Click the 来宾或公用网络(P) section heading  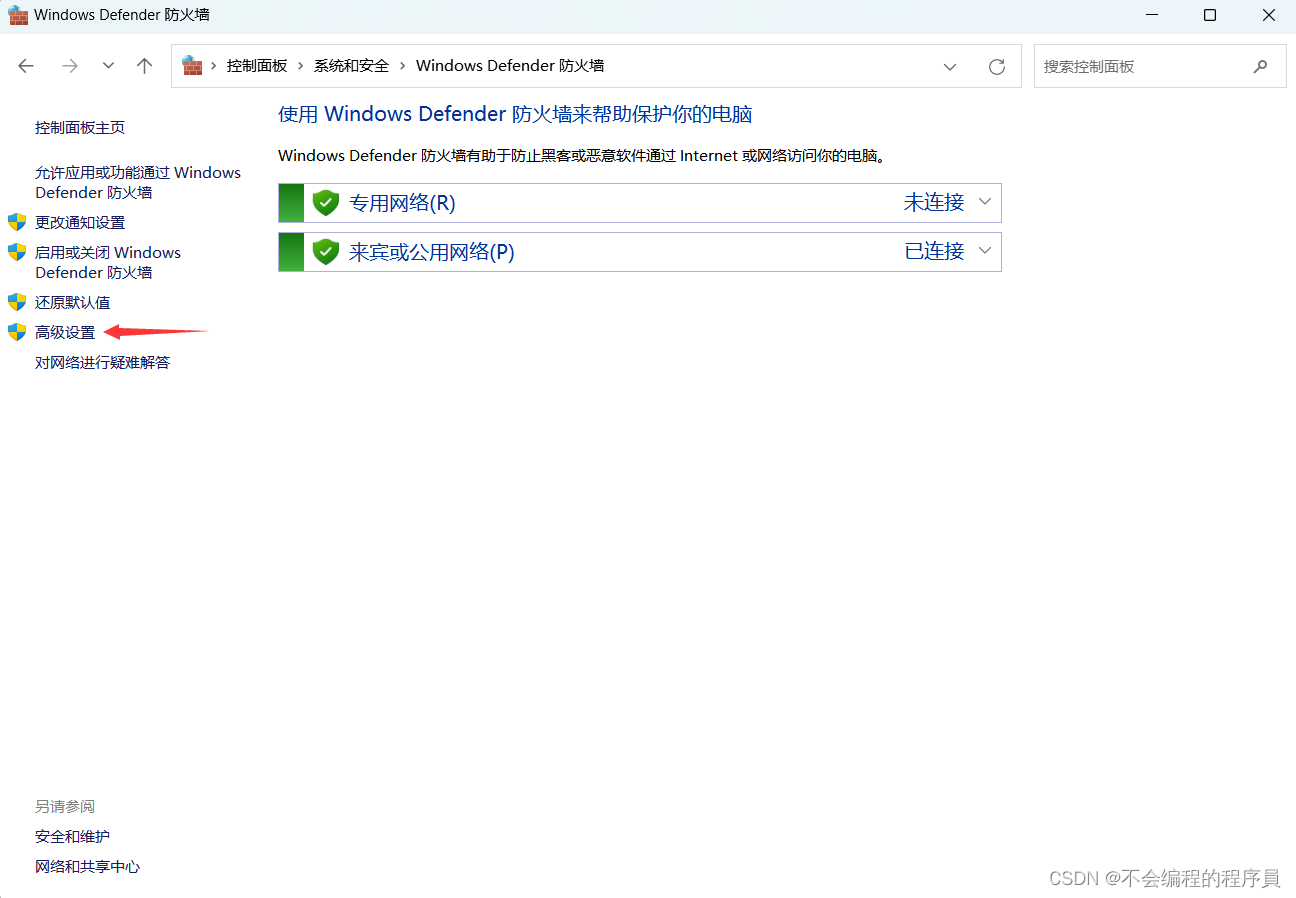coord(431,252)
